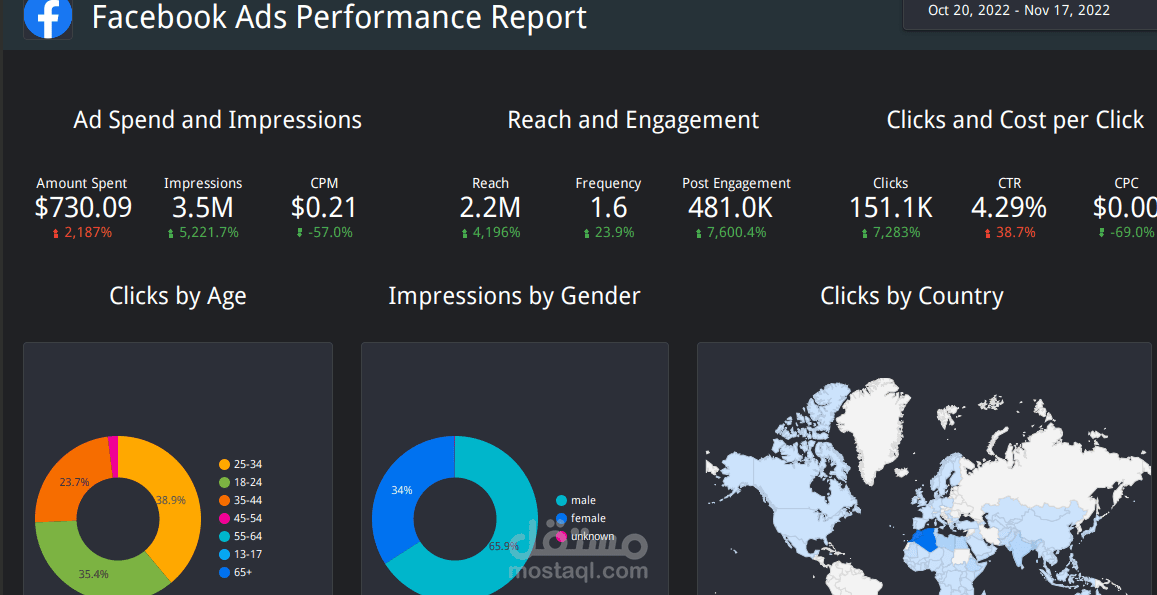1157x595 pixels.
Task: Click the 25-34 age legend swatch
Action: coord(224,464)
